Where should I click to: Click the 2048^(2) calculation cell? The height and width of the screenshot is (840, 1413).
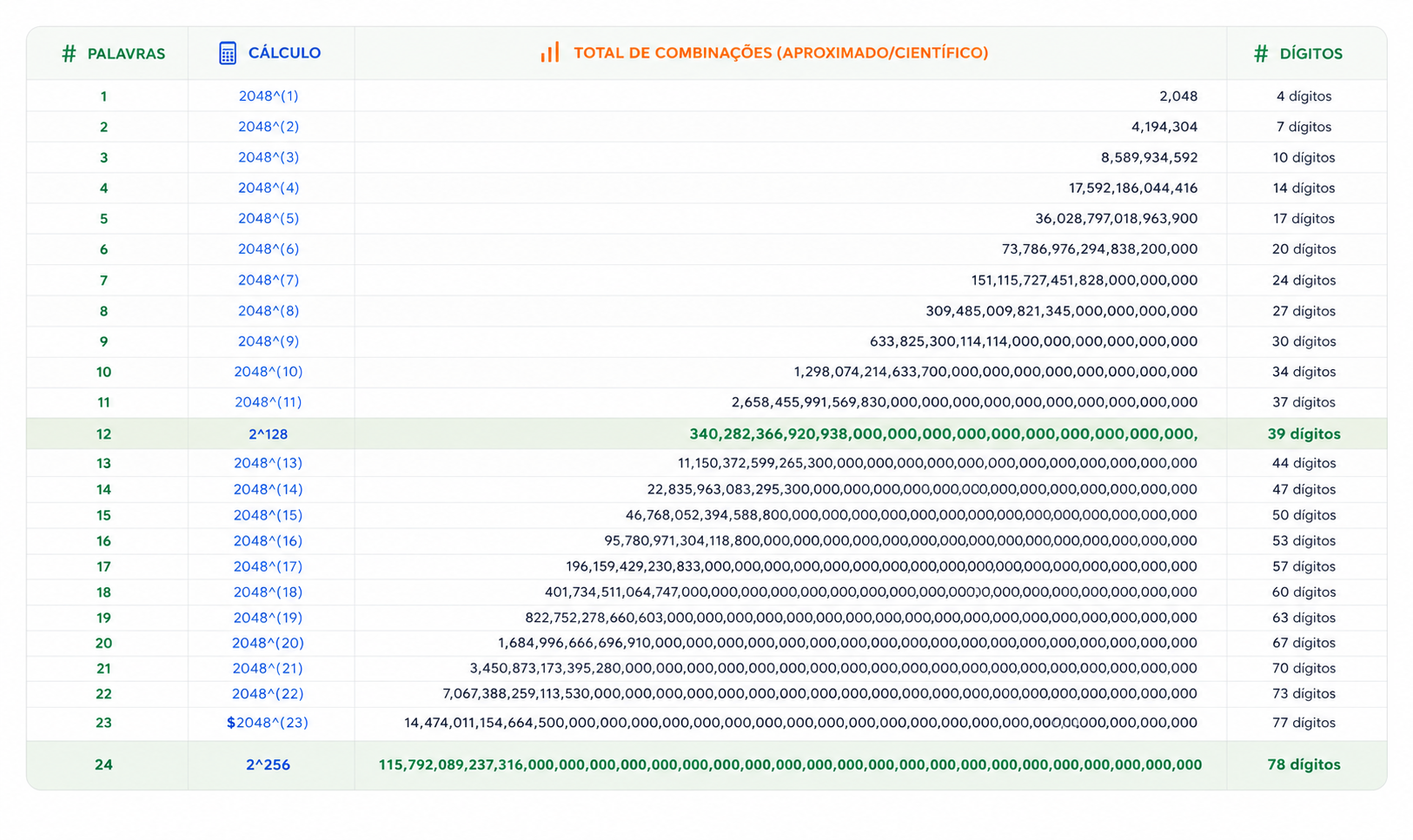(x=269, y=126)
